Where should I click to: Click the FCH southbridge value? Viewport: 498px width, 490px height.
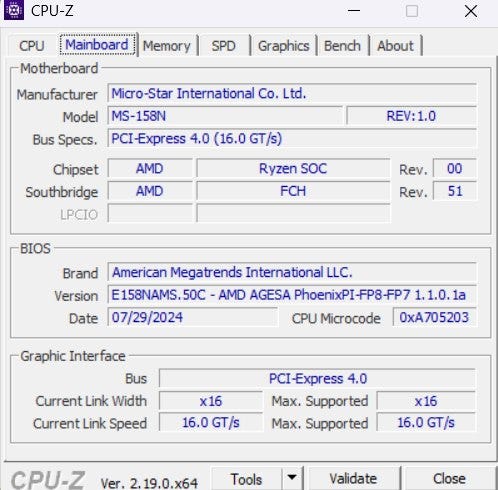[293, 191]
